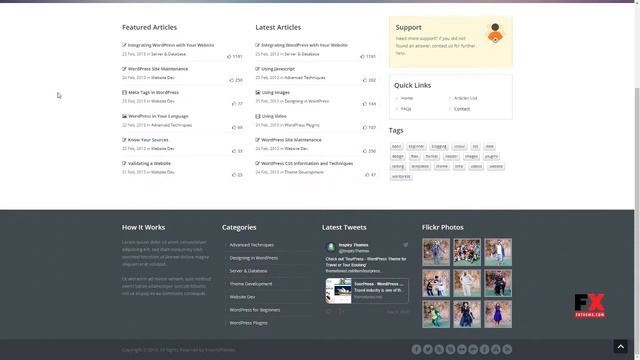Open Flickr photo of woman in purple dress

[498, 314]
